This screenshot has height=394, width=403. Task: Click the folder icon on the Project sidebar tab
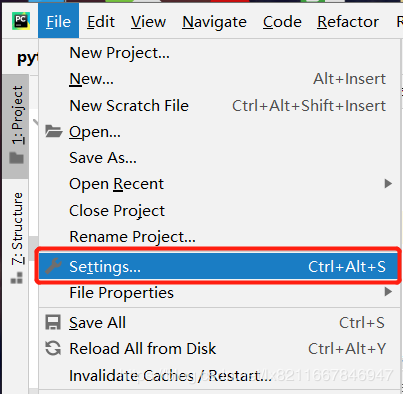17,157
